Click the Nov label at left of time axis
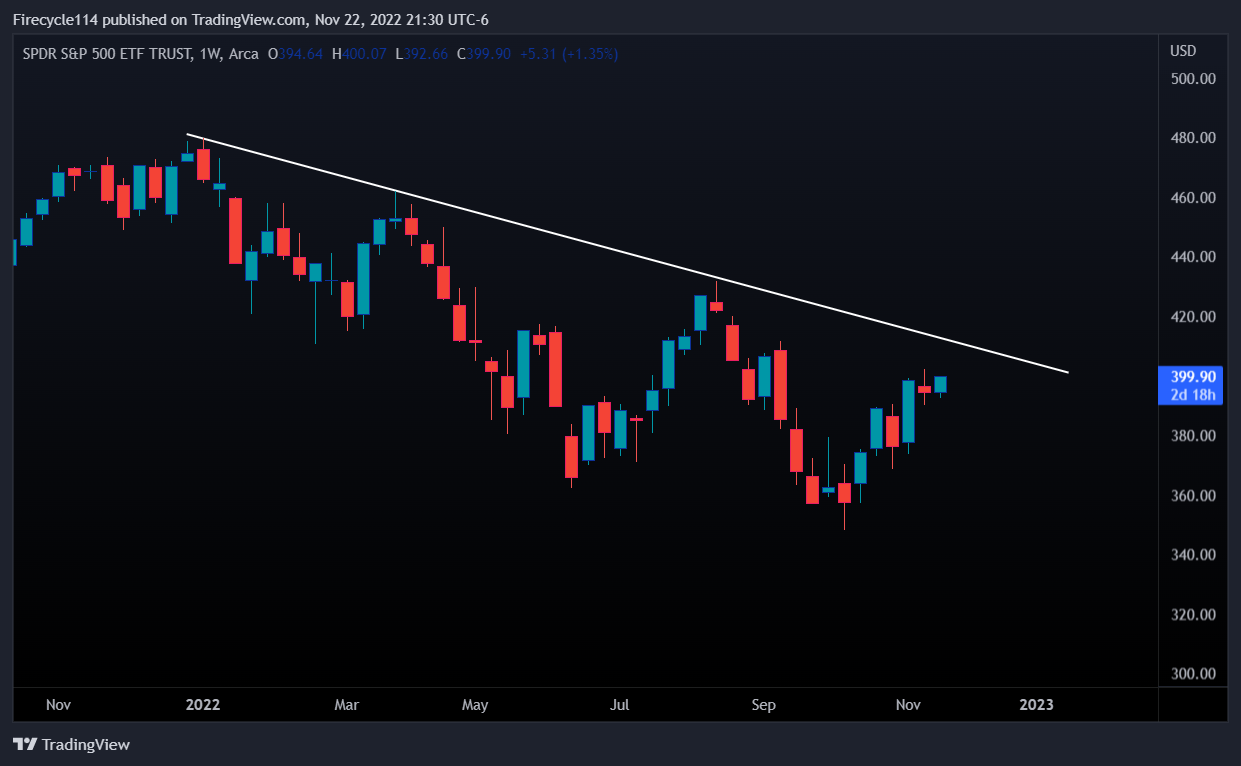 58,705
